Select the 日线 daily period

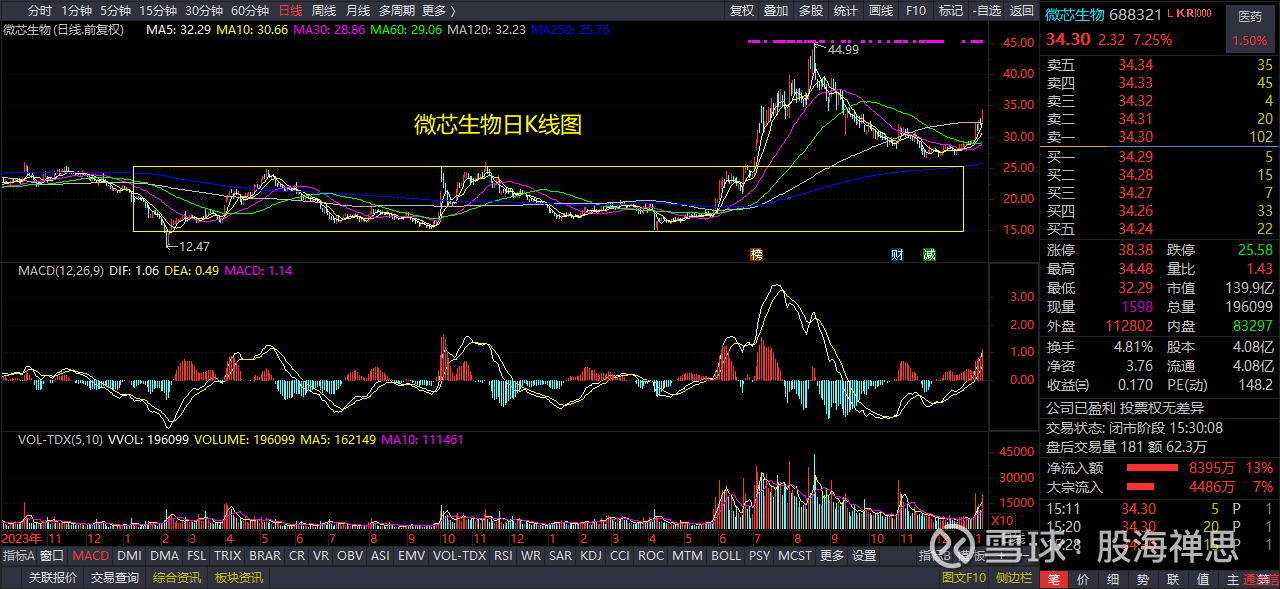[291, 11]
